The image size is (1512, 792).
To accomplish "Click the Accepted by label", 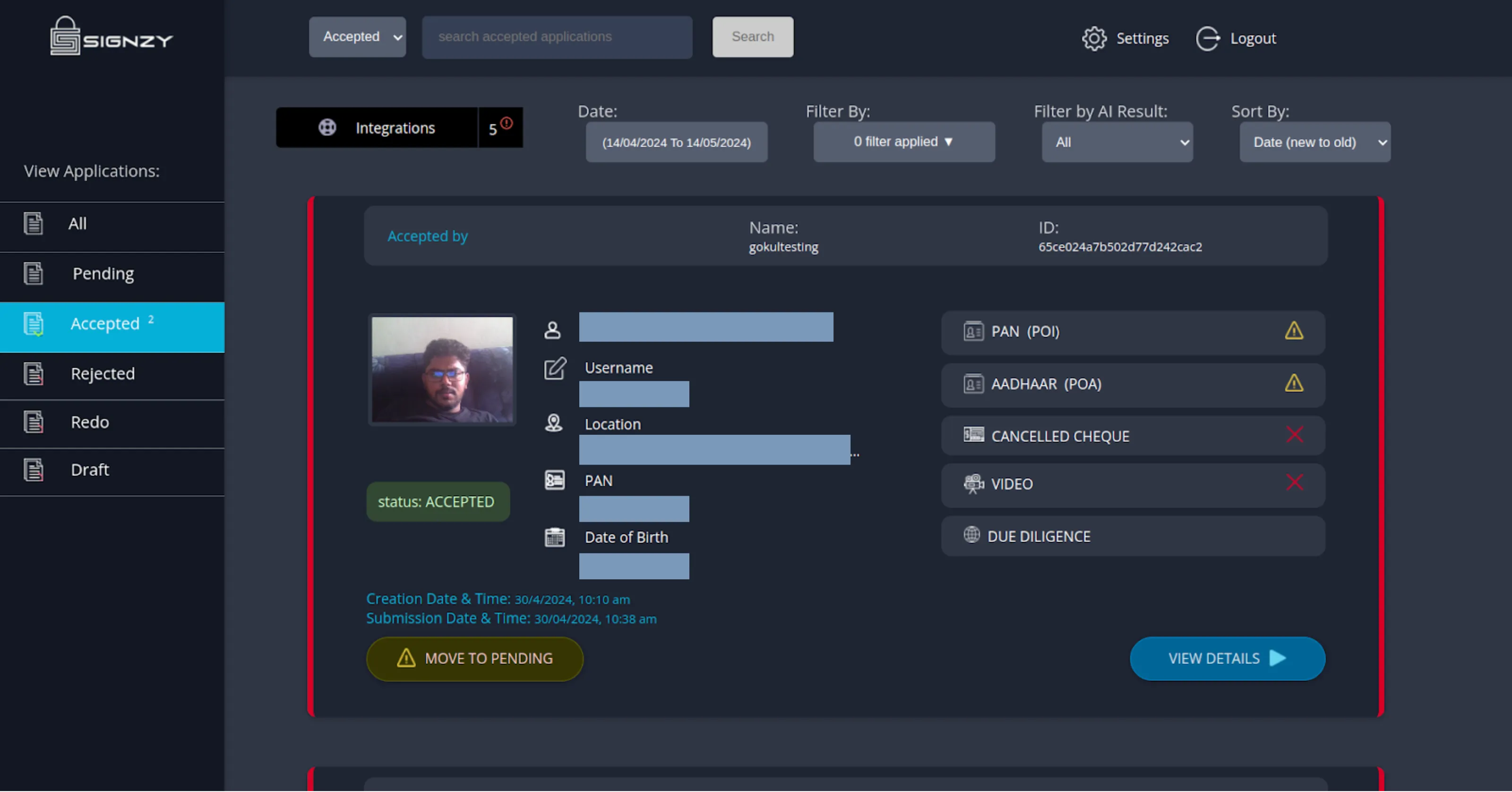I will 427,236.
